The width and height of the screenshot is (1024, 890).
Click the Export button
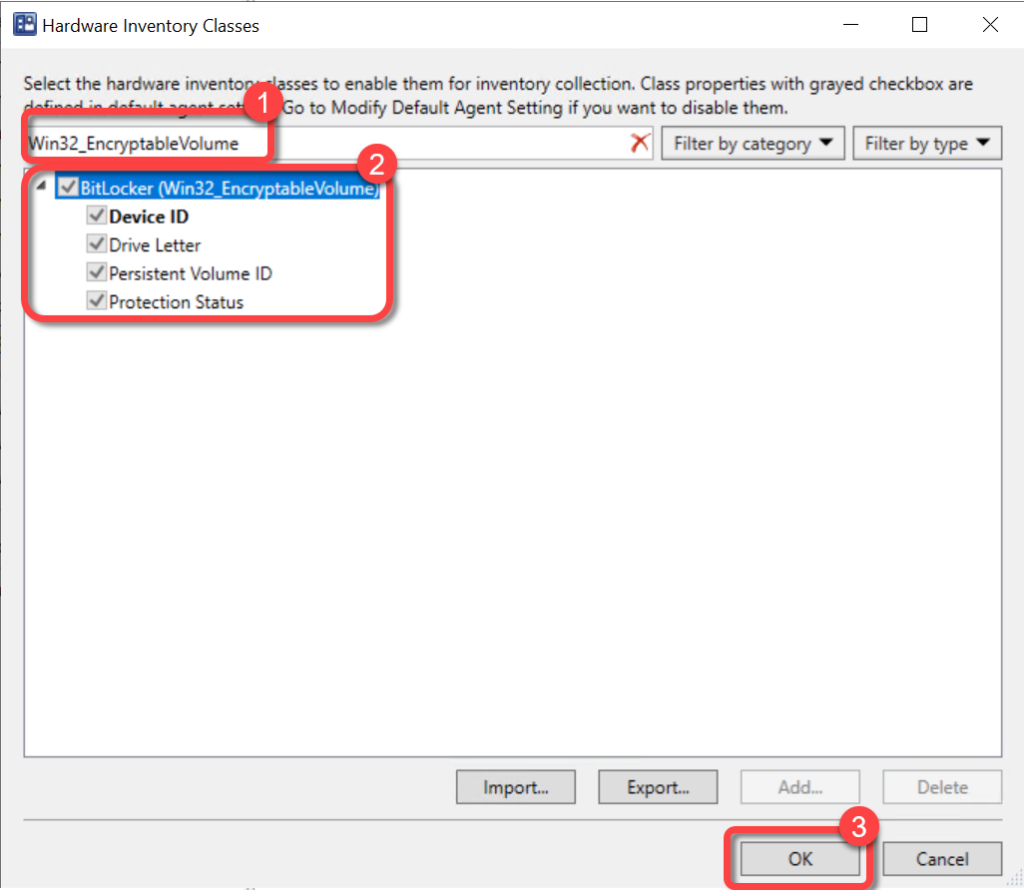point(657,787)
